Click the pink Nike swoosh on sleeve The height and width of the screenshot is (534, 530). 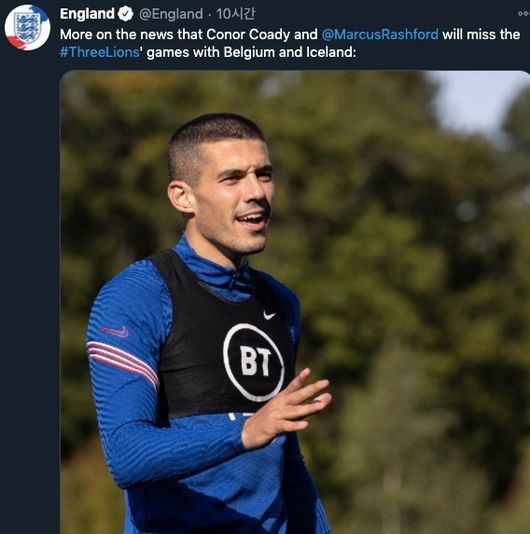pyautogui.click(x=115, y=331)
